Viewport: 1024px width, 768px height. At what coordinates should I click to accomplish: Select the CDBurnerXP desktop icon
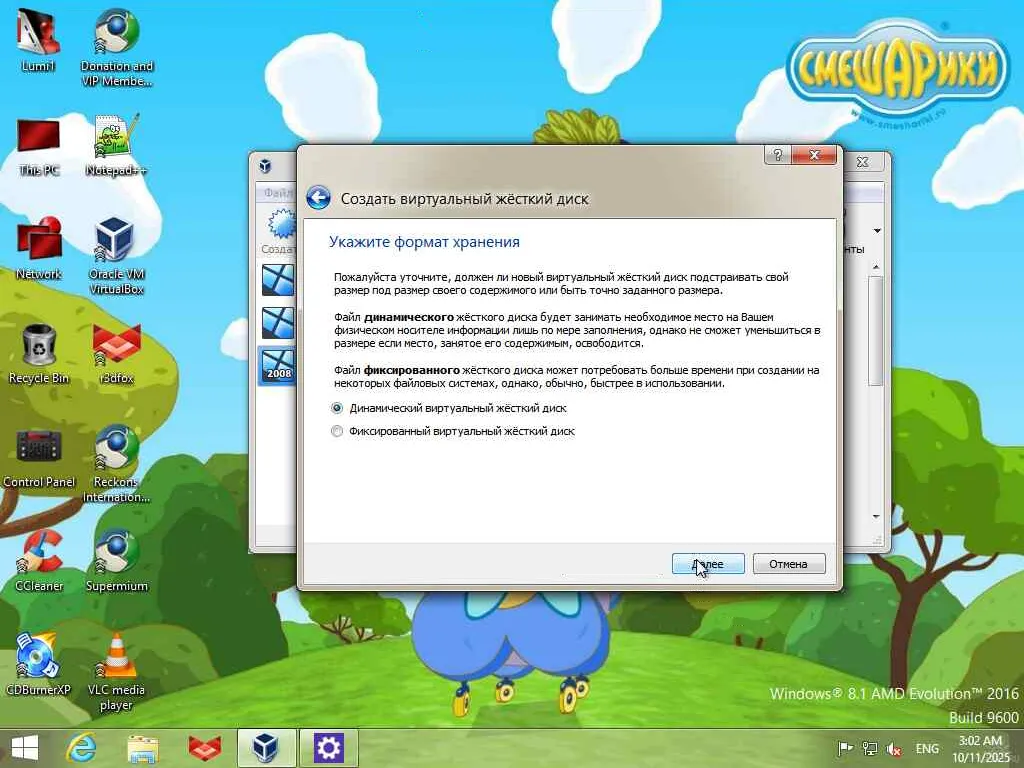click(x=39, y=664)
